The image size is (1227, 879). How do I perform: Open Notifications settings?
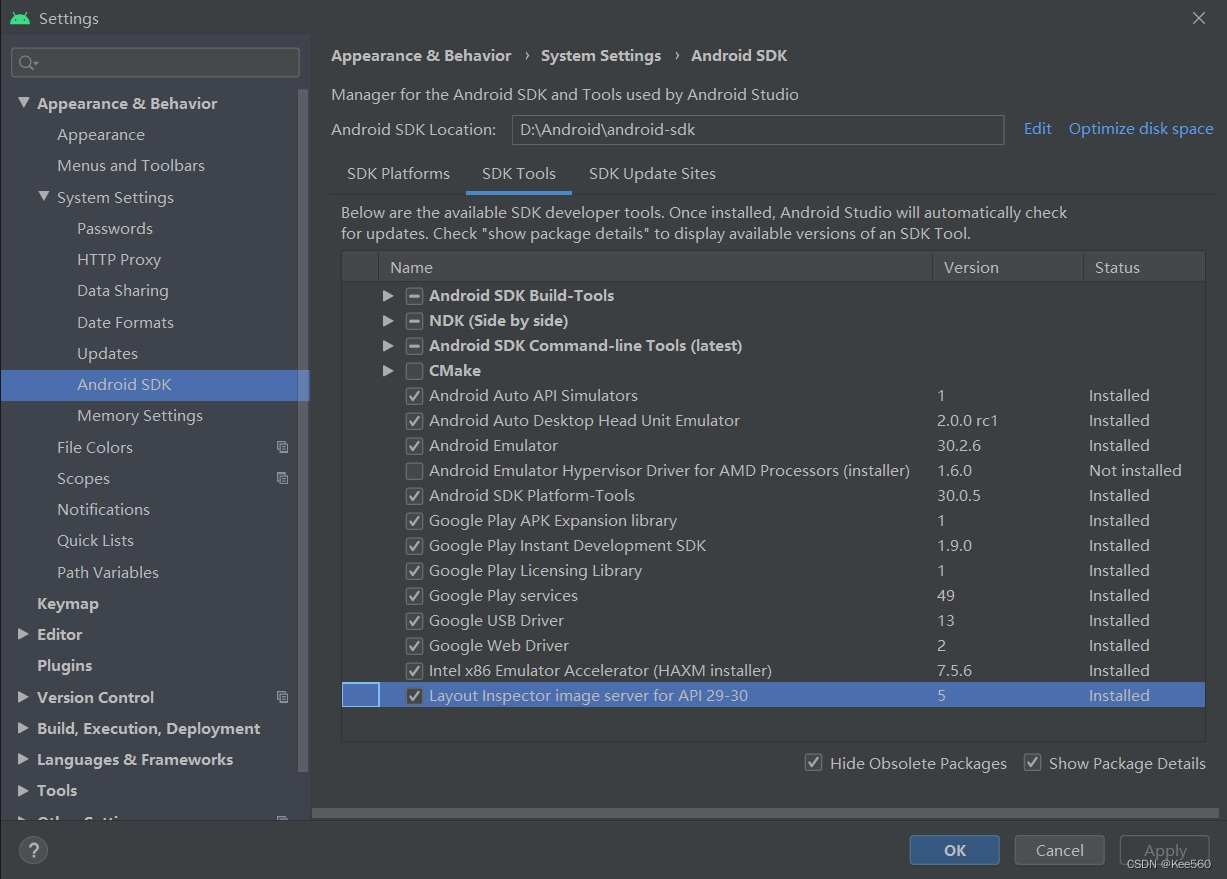pos(103,510)
